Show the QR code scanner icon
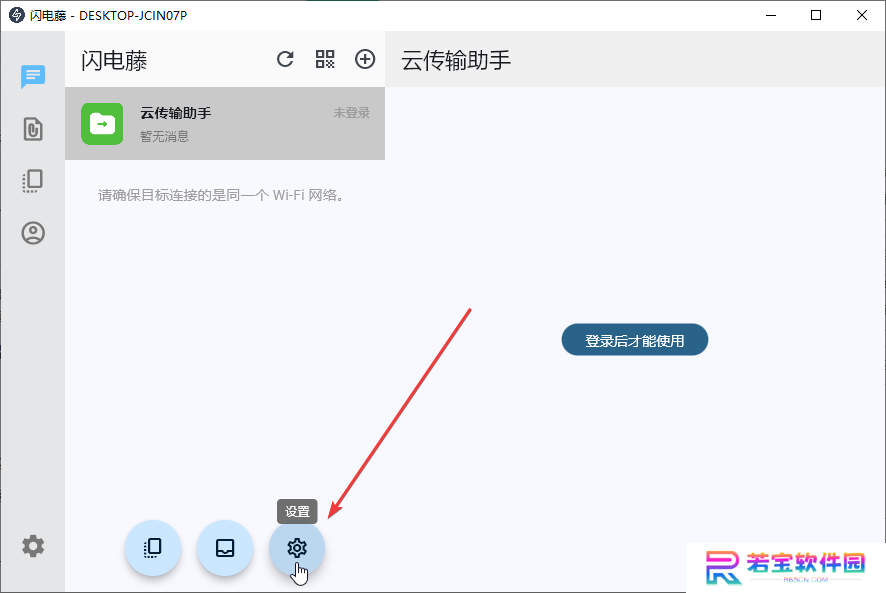Image resolution: width=886 pixels, height=593 pixels. coord(325,59)
